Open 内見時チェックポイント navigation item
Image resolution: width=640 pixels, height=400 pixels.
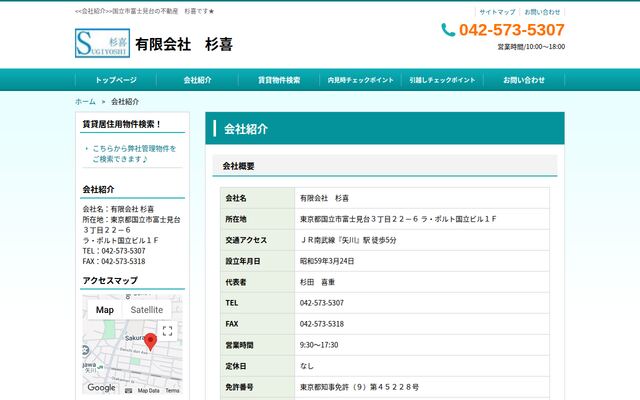(x=361, y=80)
